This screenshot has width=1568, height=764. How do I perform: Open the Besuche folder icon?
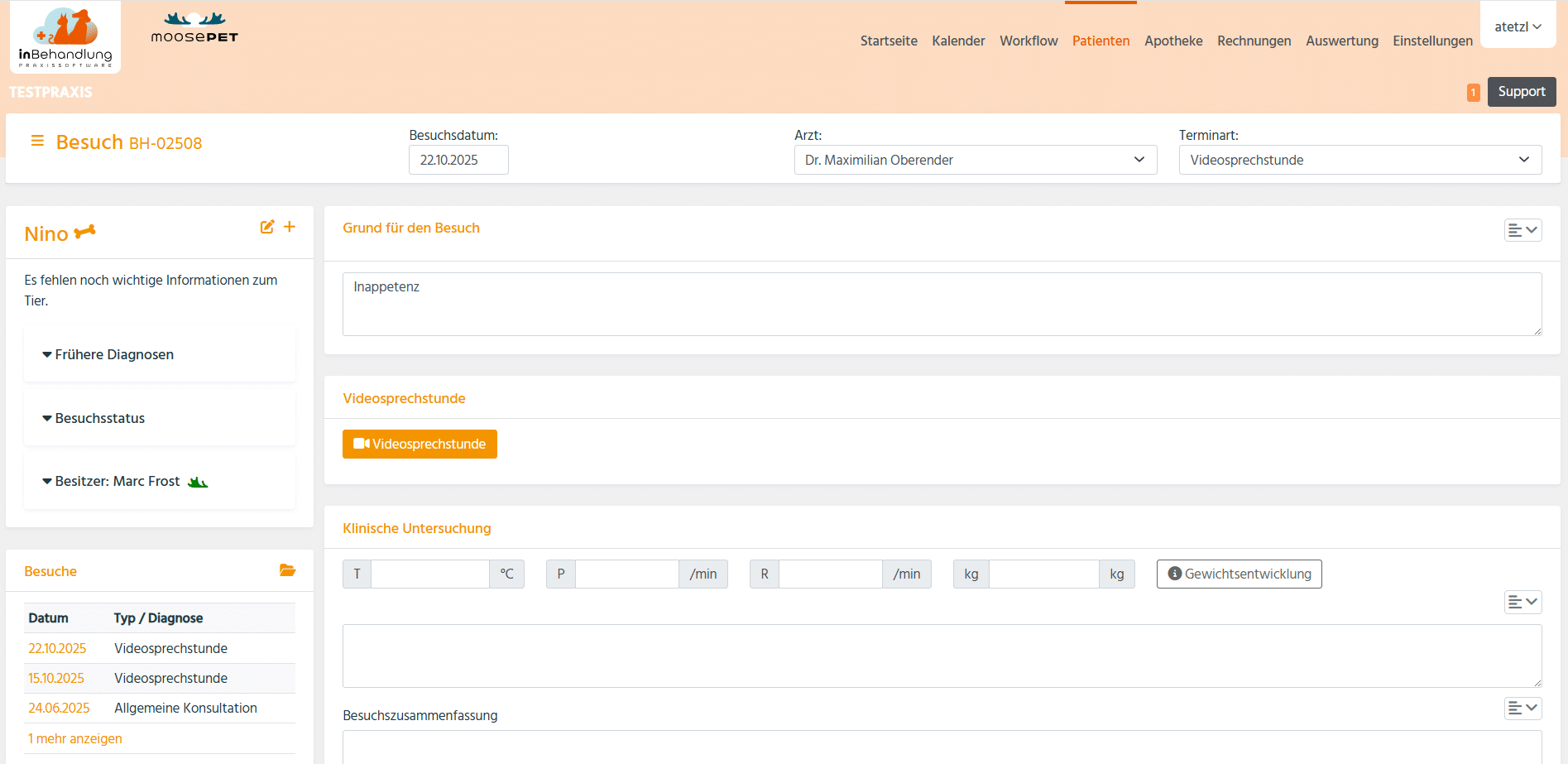point(287,570)
